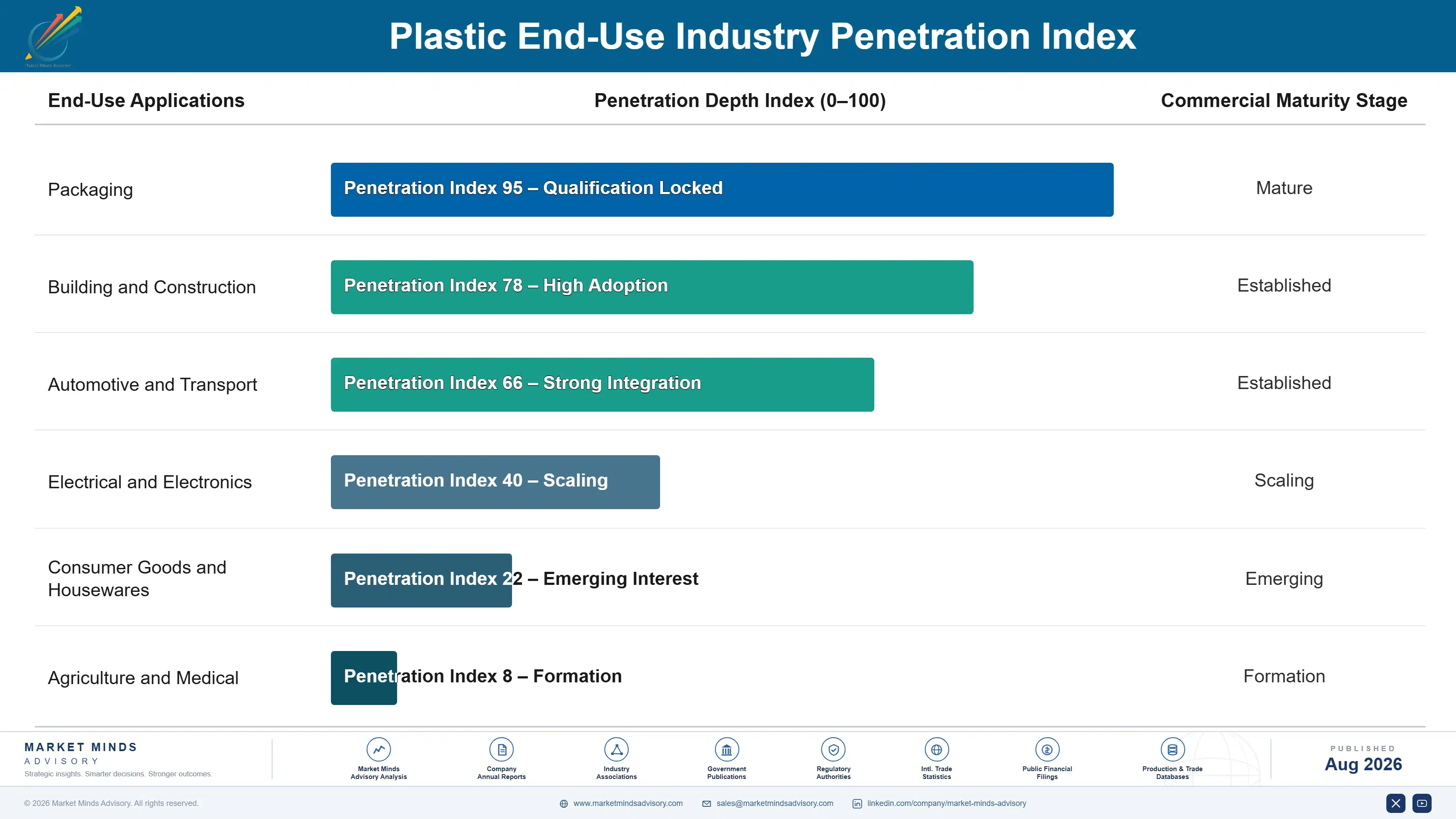The width and height of the screenshot is (1456, 819).
Task: Click the globe icon beside website address
Action: pos(563,804)
